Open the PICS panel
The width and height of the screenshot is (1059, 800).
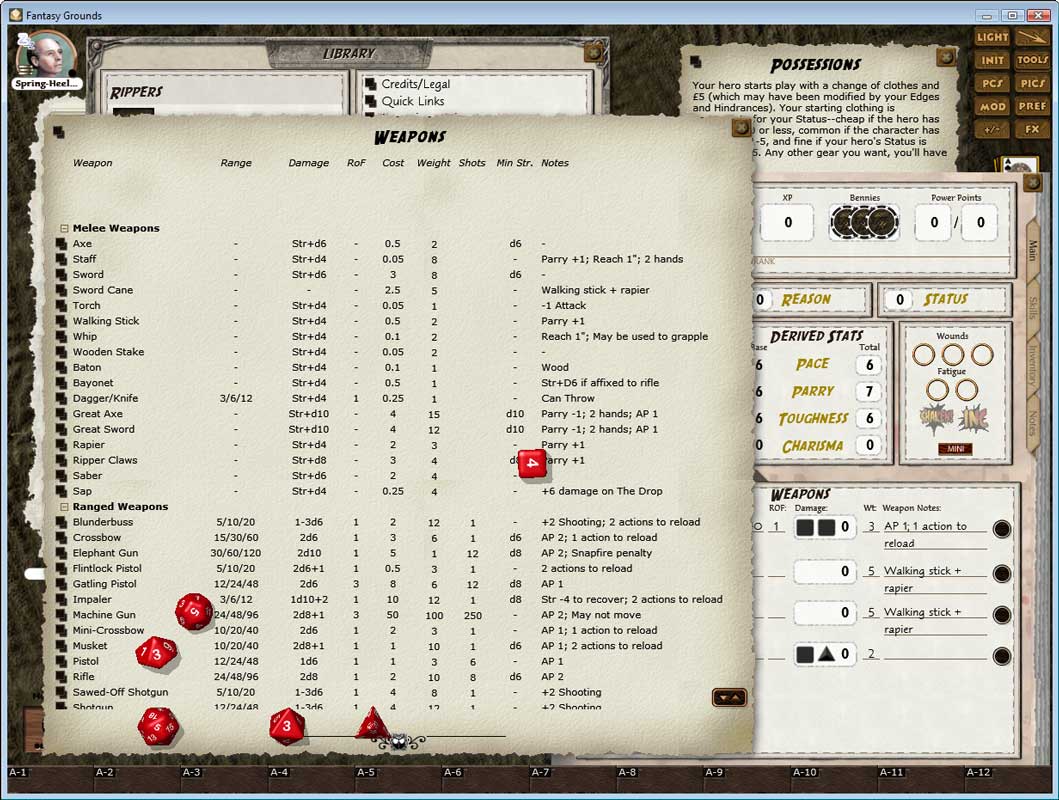point(1031,83)
